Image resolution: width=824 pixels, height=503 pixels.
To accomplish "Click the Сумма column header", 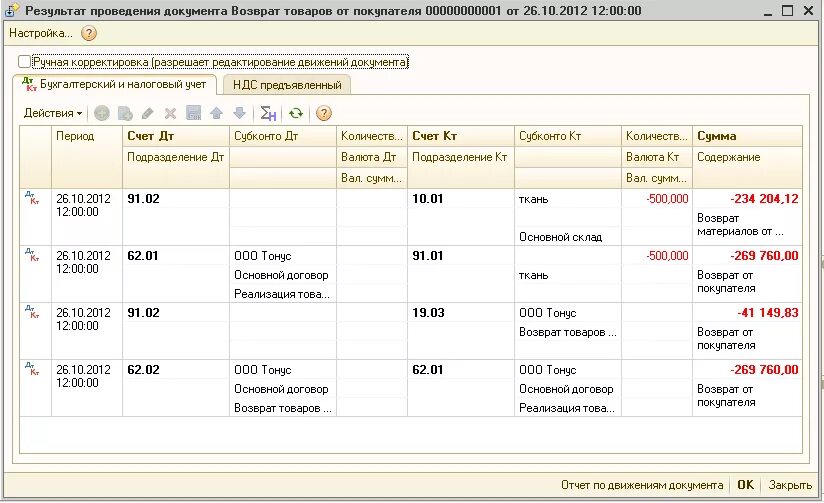I will coord(747,136).
